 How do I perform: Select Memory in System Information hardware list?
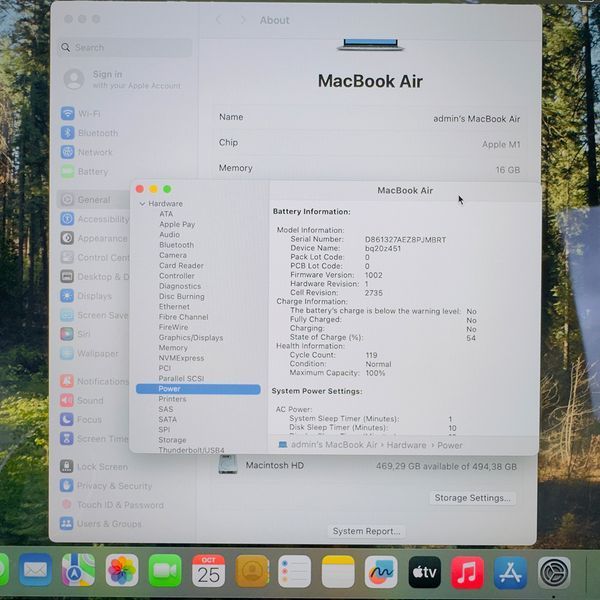coord(173,347)
